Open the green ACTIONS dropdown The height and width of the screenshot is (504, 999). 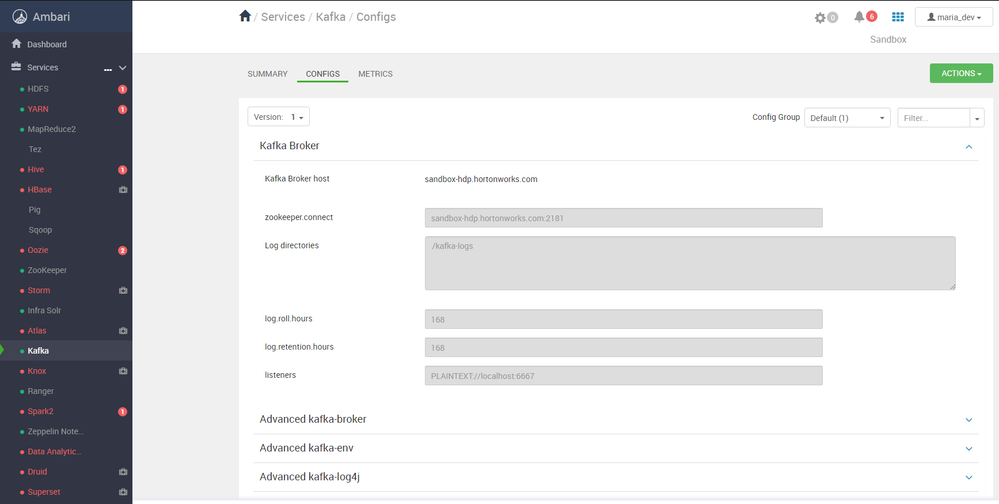961,73
